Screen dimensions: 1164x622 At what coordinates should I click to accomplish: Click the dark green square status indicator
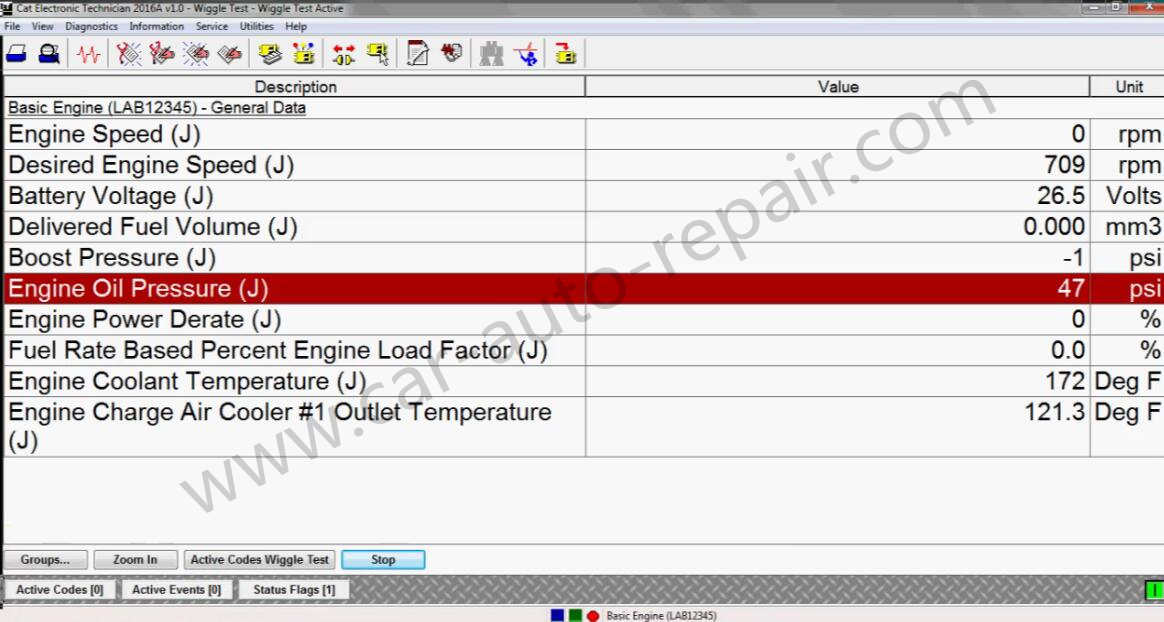click(575, 615)
